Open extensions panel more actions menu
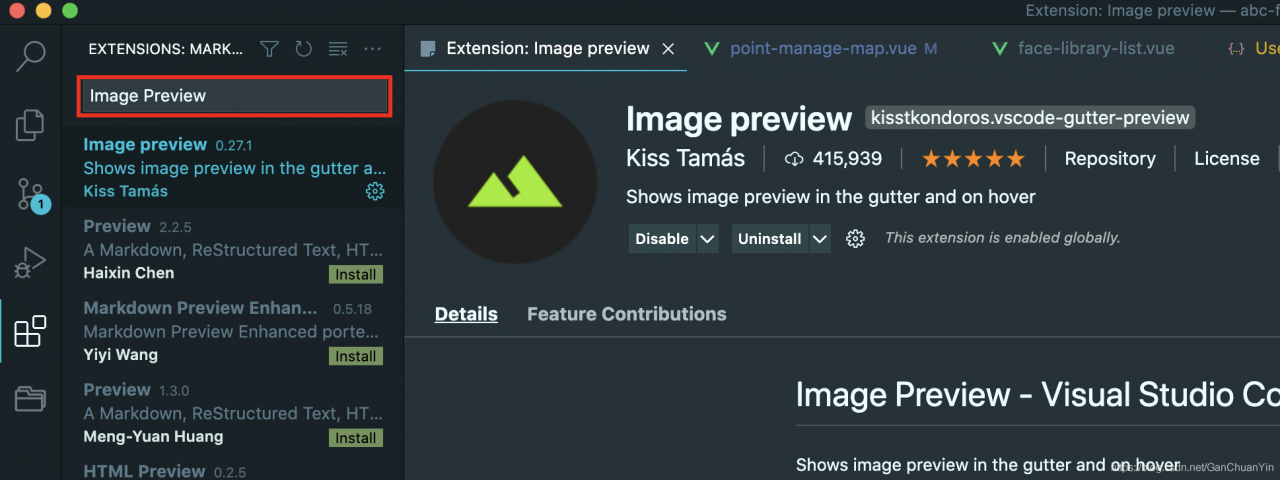1280x480 pixels. pyautogui.click(x=373, y=49)
